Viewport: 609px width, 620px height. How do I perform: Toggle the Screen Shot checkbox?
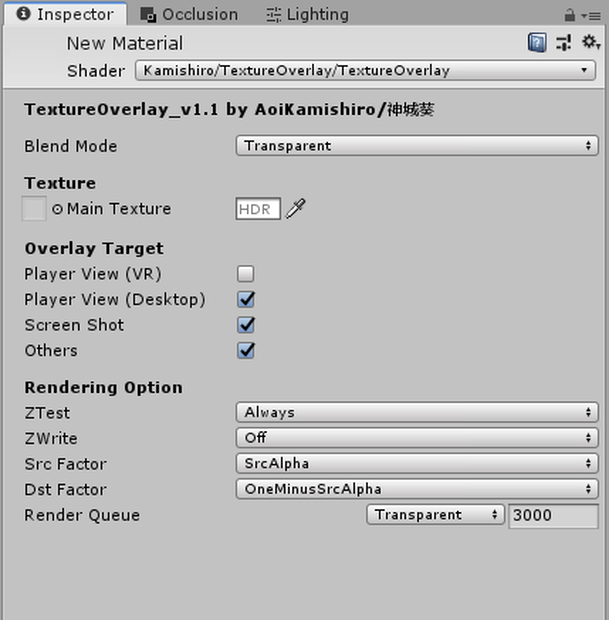pos(246,325)
